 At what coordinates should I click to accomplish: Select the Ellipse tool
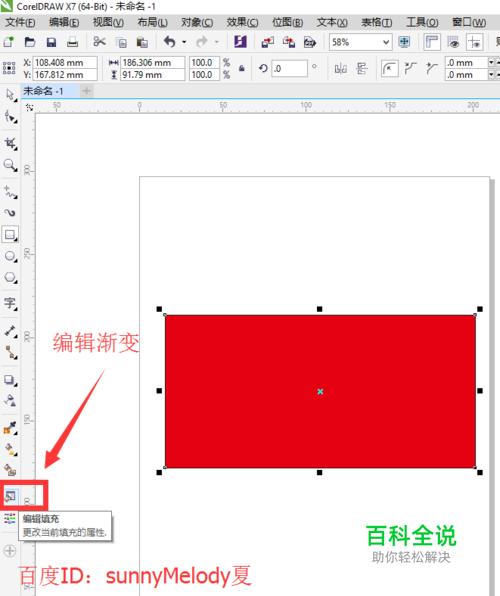(10, 256)
